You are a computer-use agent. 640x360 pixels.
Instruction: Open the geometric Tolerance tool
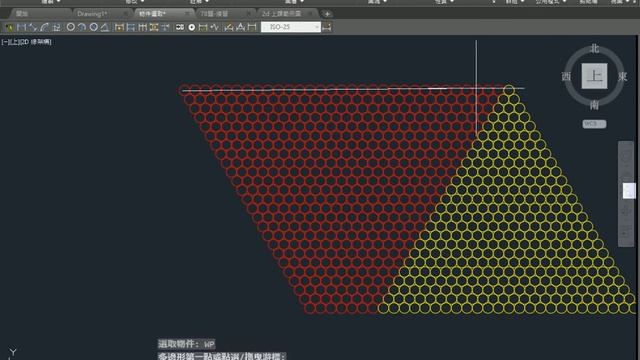coord(180,27)
